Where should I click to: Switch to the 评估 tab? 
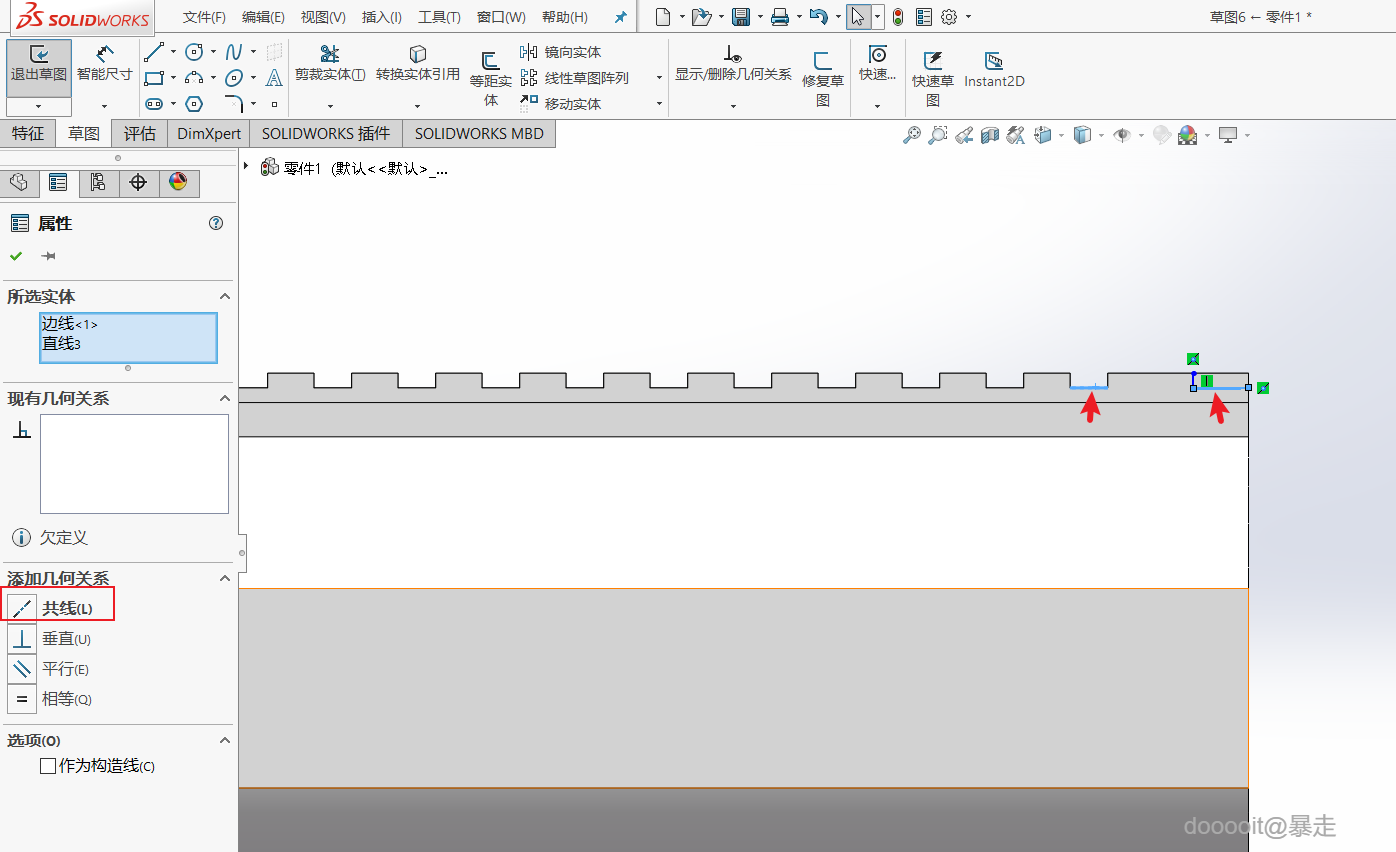pos(140,133)
